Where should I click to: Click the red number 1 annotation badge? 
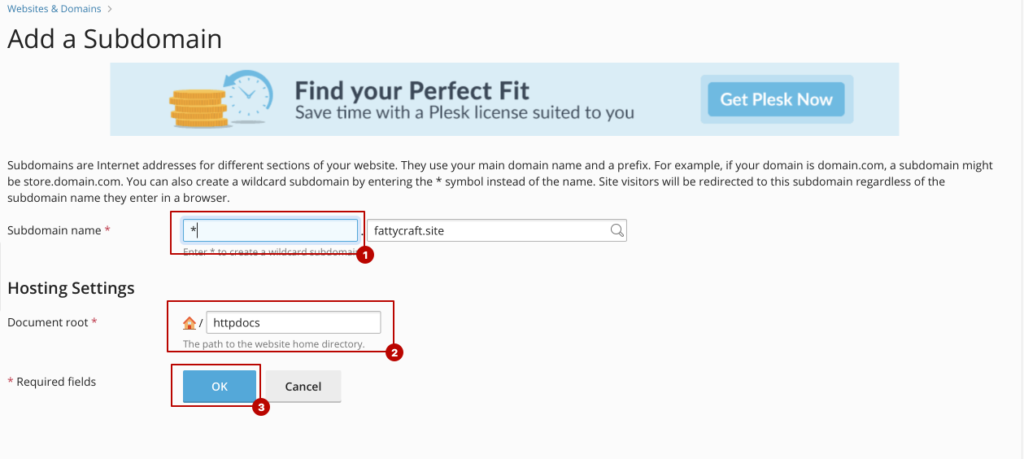click(x=364, y=255)
